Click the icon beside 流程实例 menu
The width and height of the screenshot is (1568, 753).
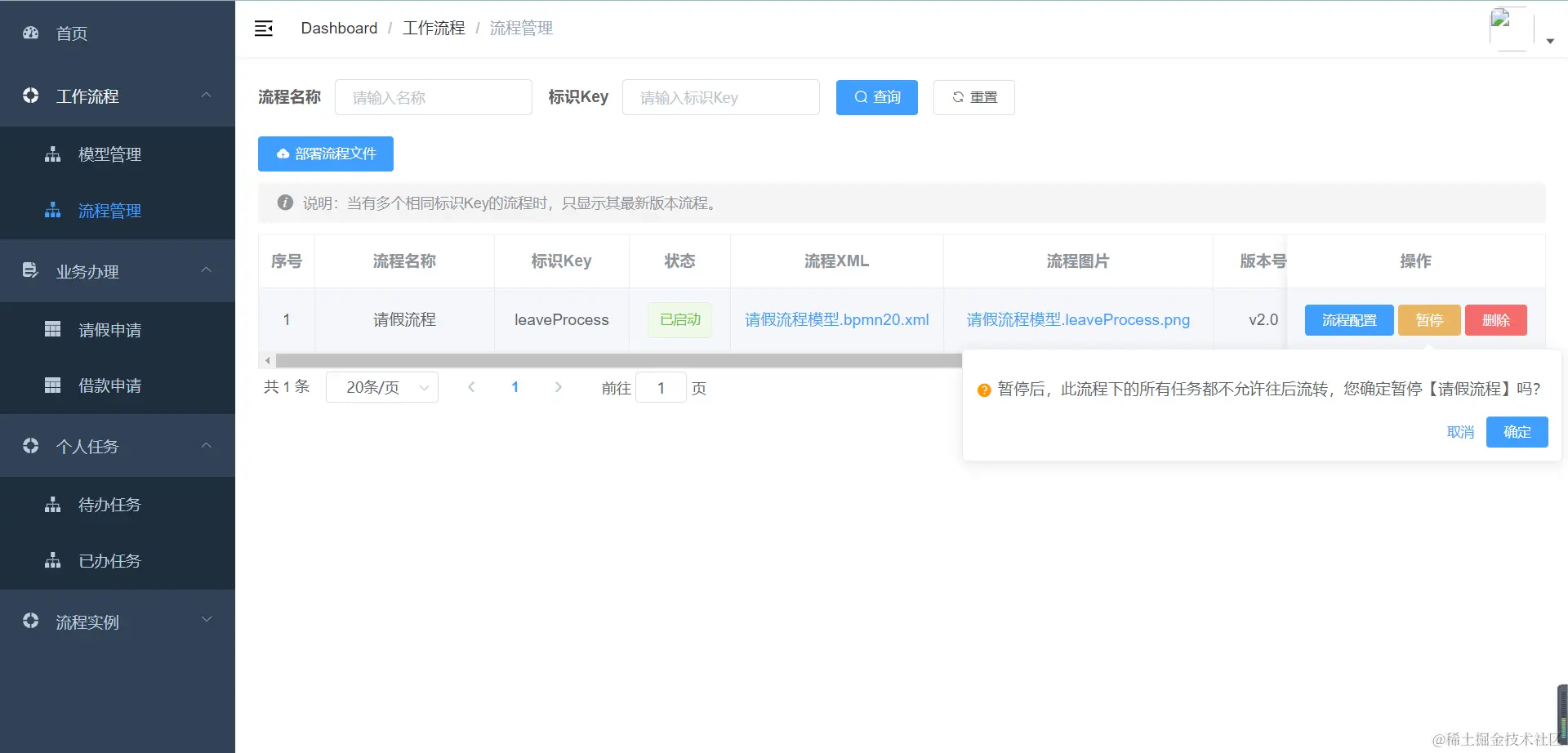click(31, 621)
